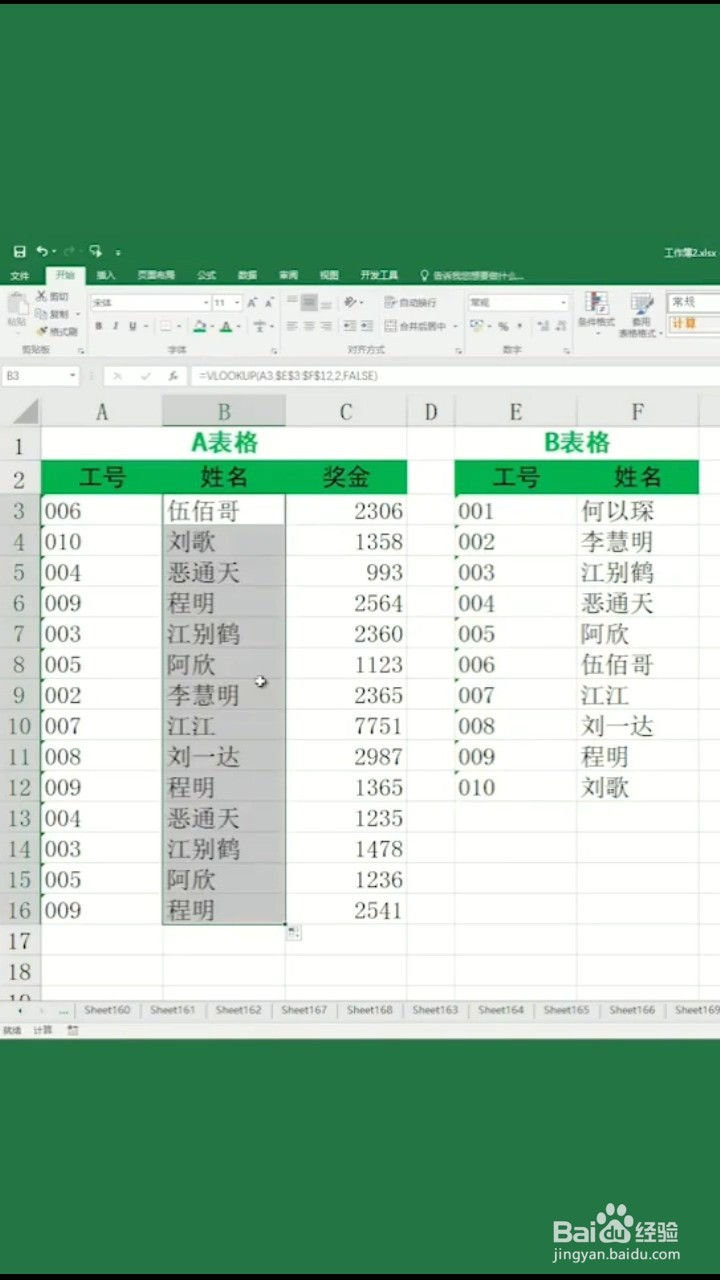Click the Format Painter (格式刷) icon

tap(41, 331)
